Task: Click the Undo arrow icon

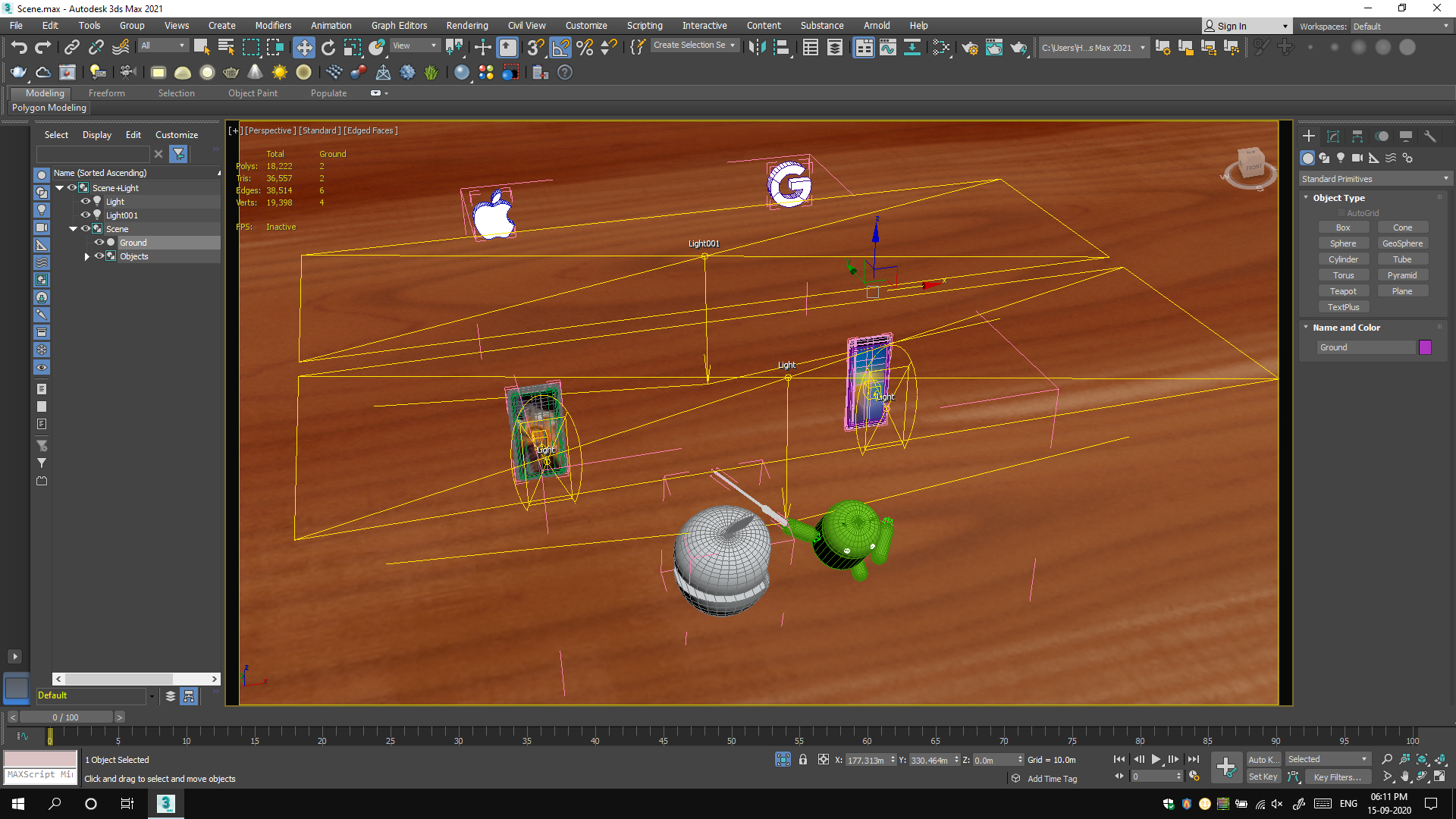Action: [x=19, y=48]
